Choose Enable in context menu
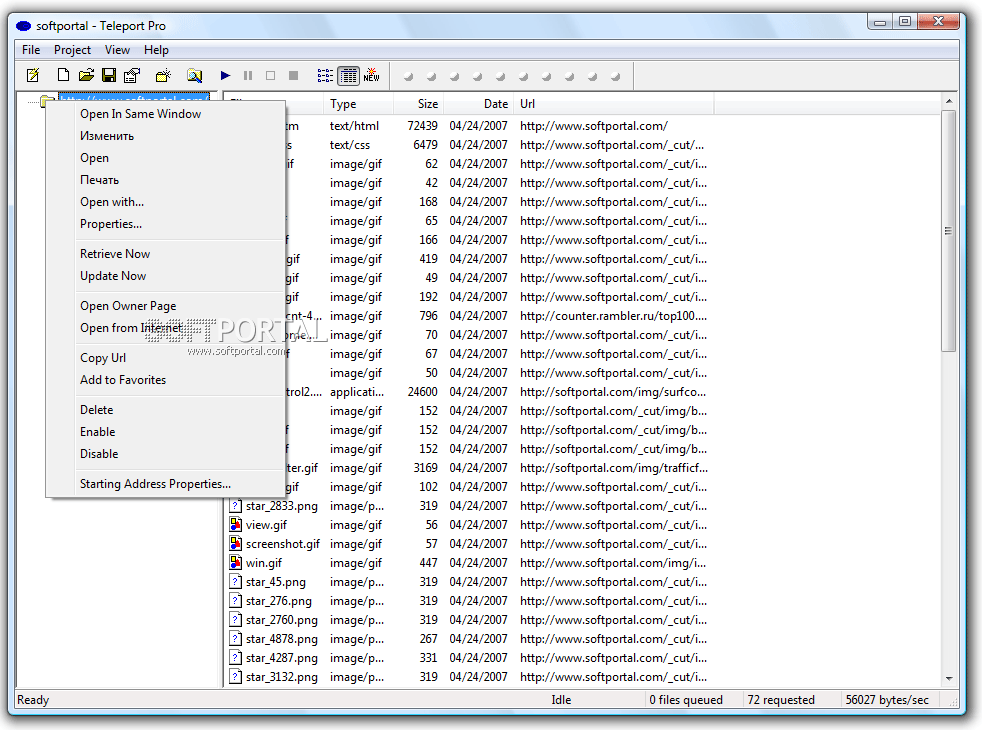982x730 pixels. 166,431
